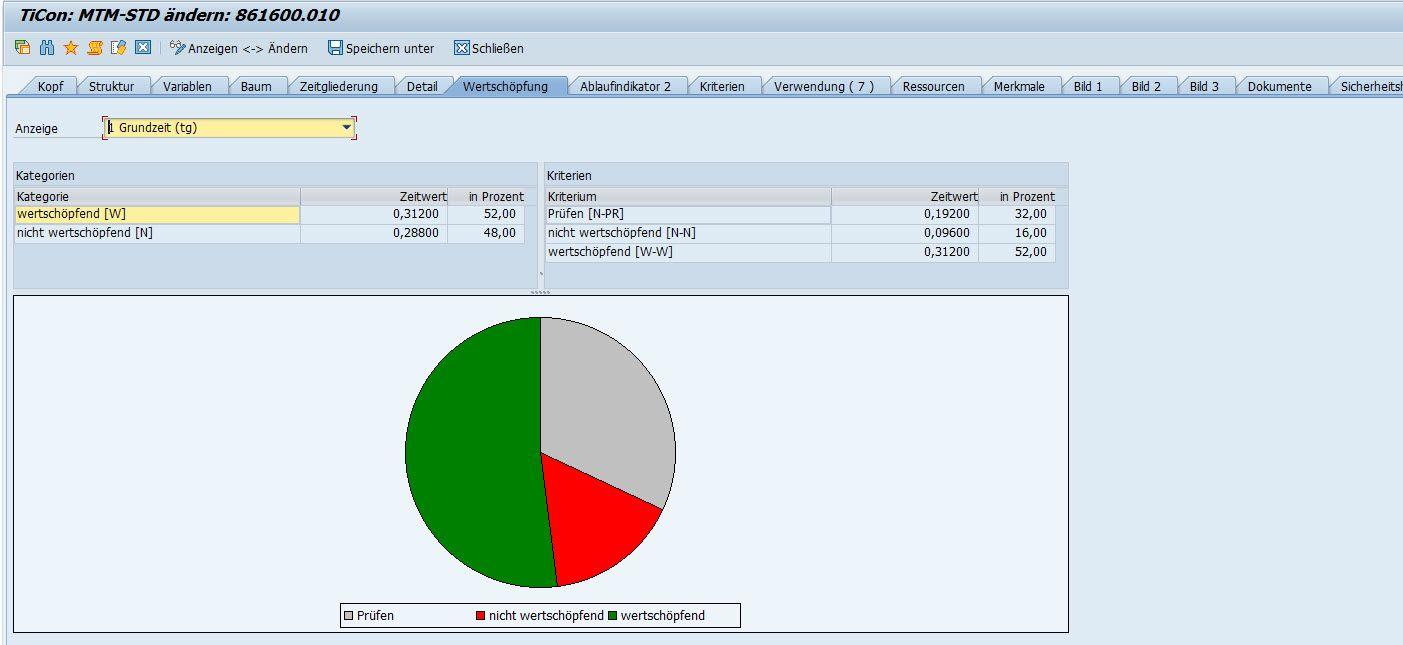Click Speichern unter to save as
The width and height of the screenshot is (1403, 645).
click(x=381, y=48)
